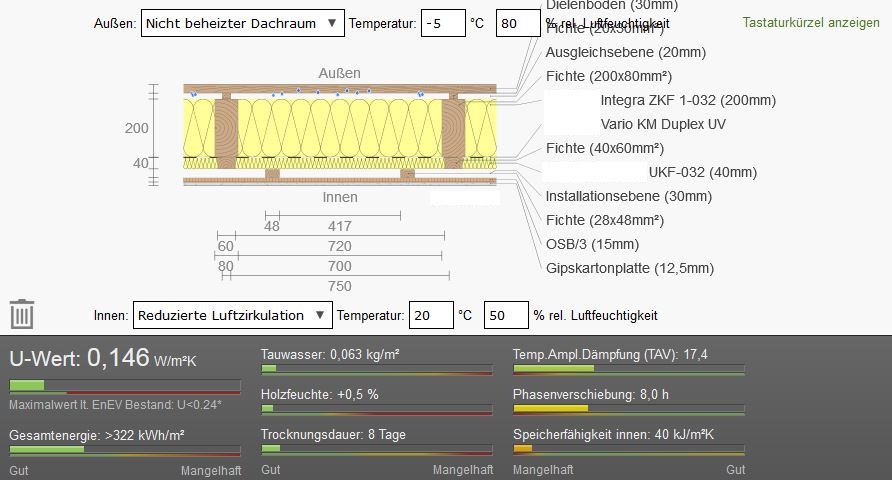Viewport: 892px width, 480px height.
Task: Click the outside temperature field showing -5
Action: point(443,23)
